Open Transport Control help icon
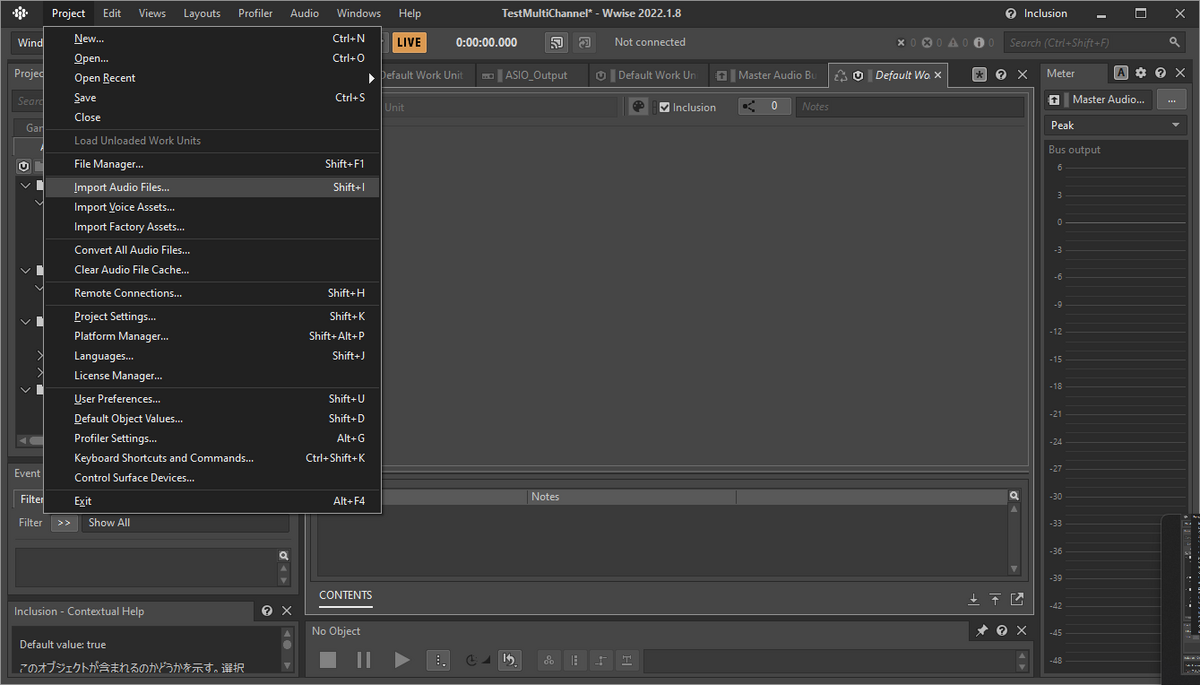The image size is (1200, 685). point(1001,631)
